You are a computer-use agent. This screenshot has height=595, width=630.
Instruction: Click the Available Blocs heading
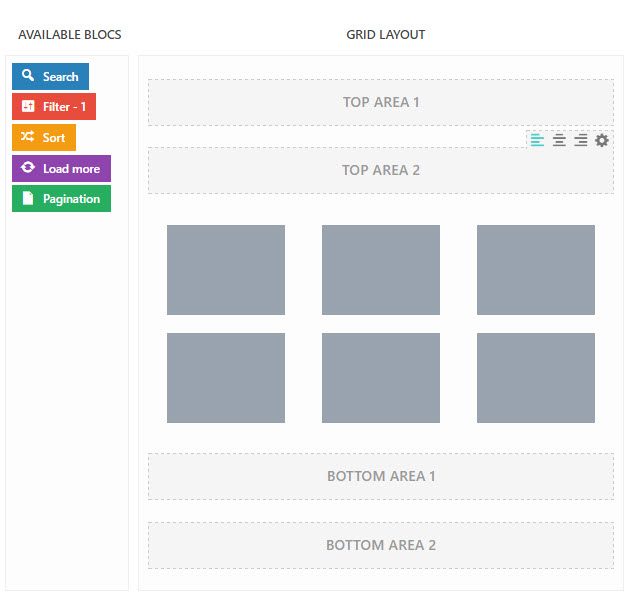(x=70, y=35)
